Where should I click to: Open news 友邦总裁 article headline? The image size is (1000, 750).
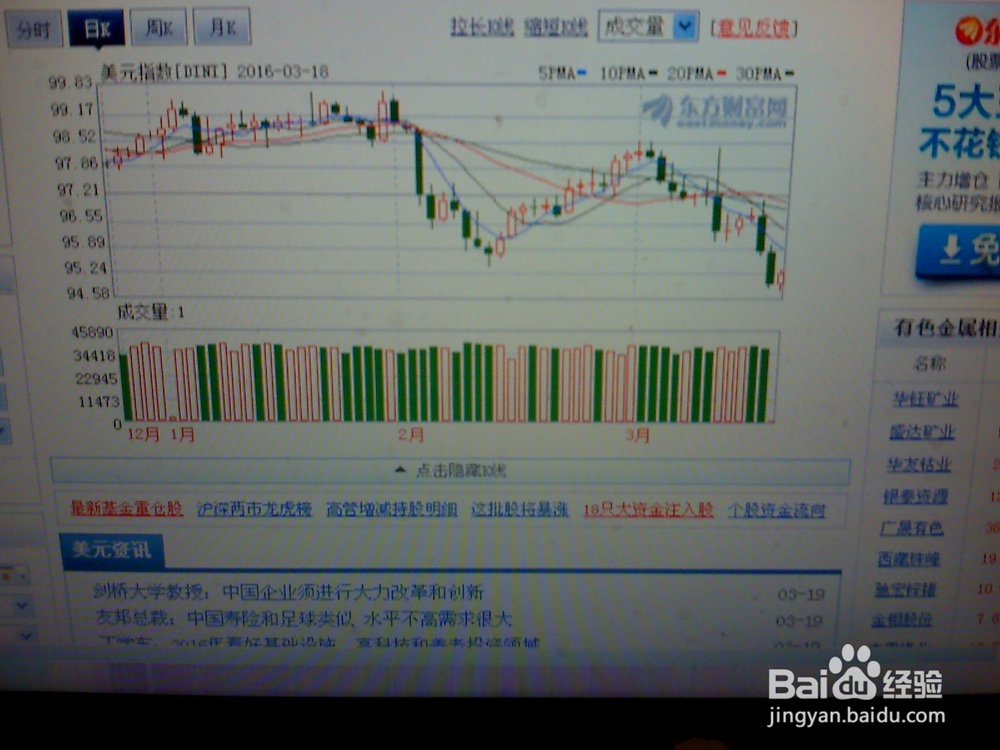coord(303,619)
